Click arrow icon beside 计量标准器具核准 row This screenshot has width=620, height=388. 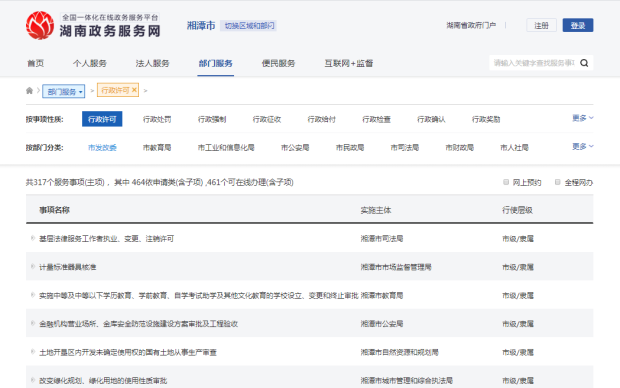pyautogui.click(x=33, y=267)
